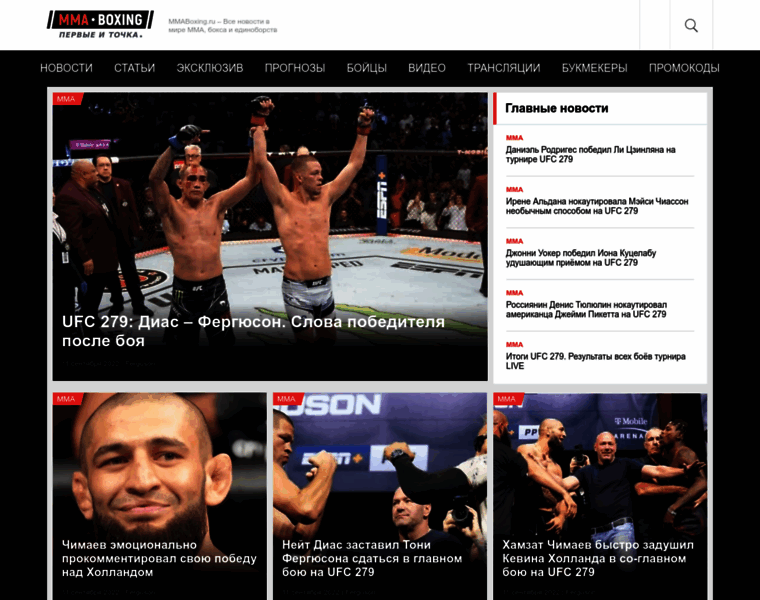Open headline UFC 279: Диас – Фергюсон article

pos(253,331)
